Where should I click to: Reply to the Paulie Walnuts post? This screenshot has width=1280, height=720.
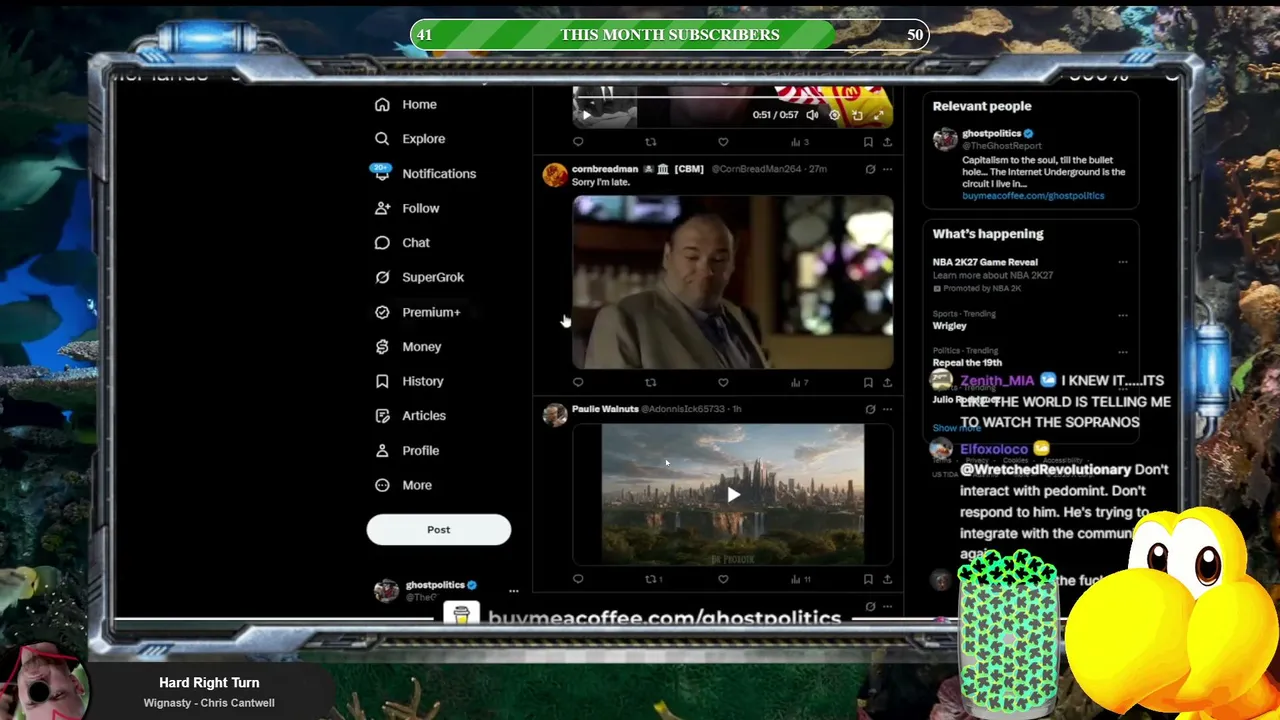pyautogui.click(x=578, y=579)
